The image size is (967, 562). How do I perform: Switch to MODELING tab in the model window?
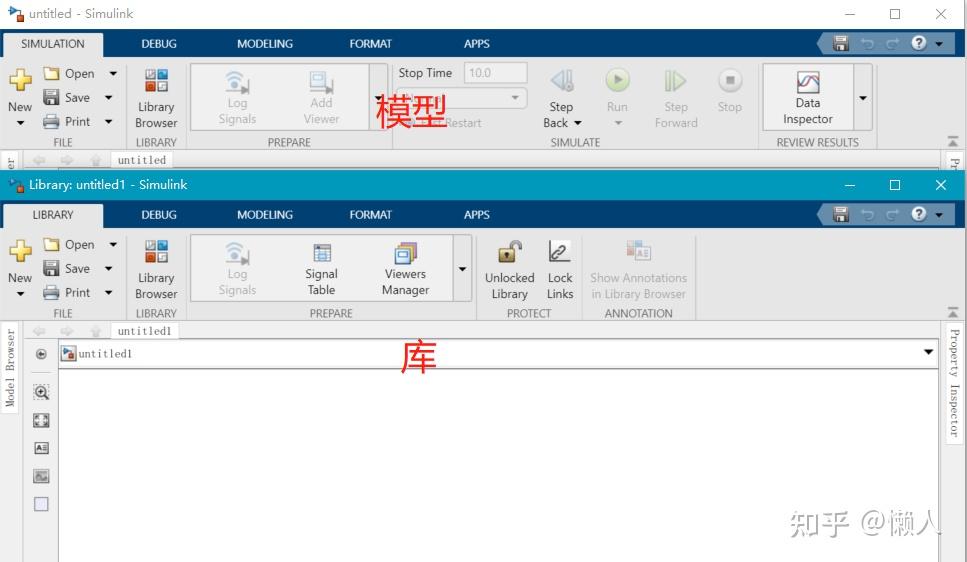[x=265, y=44]
